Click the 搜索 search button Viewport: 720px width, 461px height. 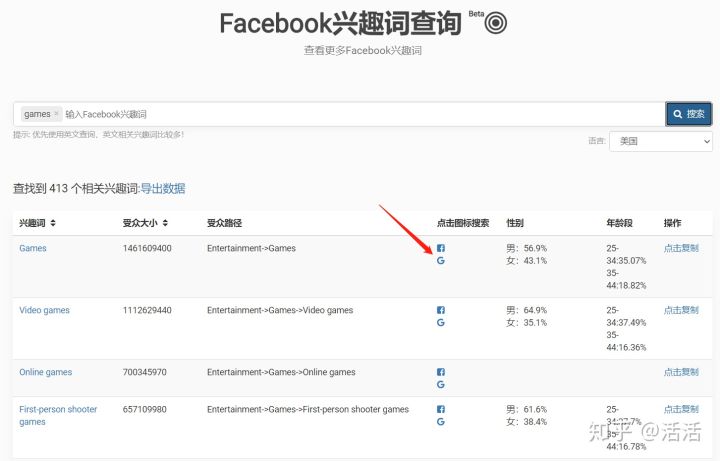[689, 114]
